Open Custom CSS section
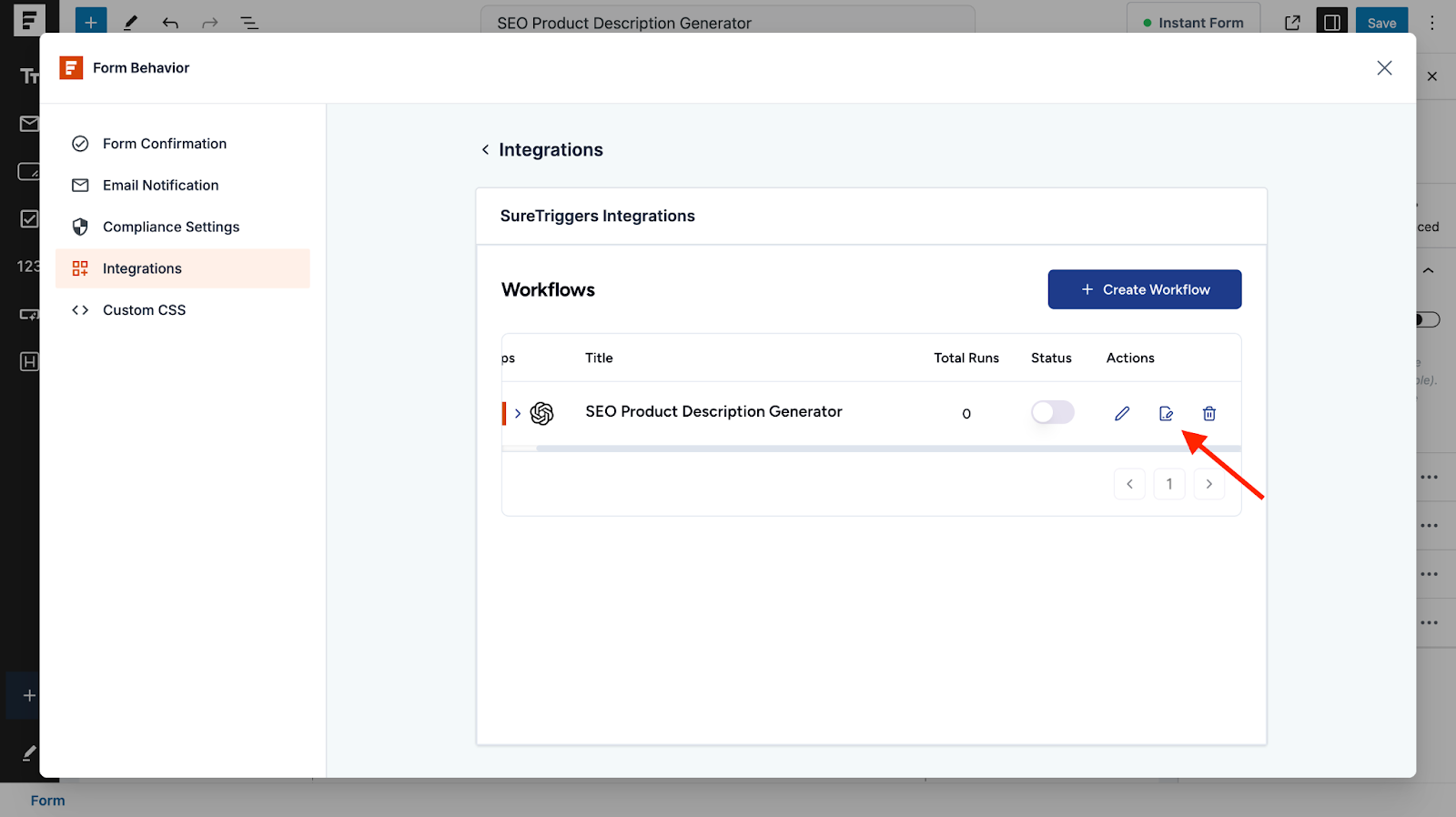This screenshot has height=817, width=1456. point(183,309)
